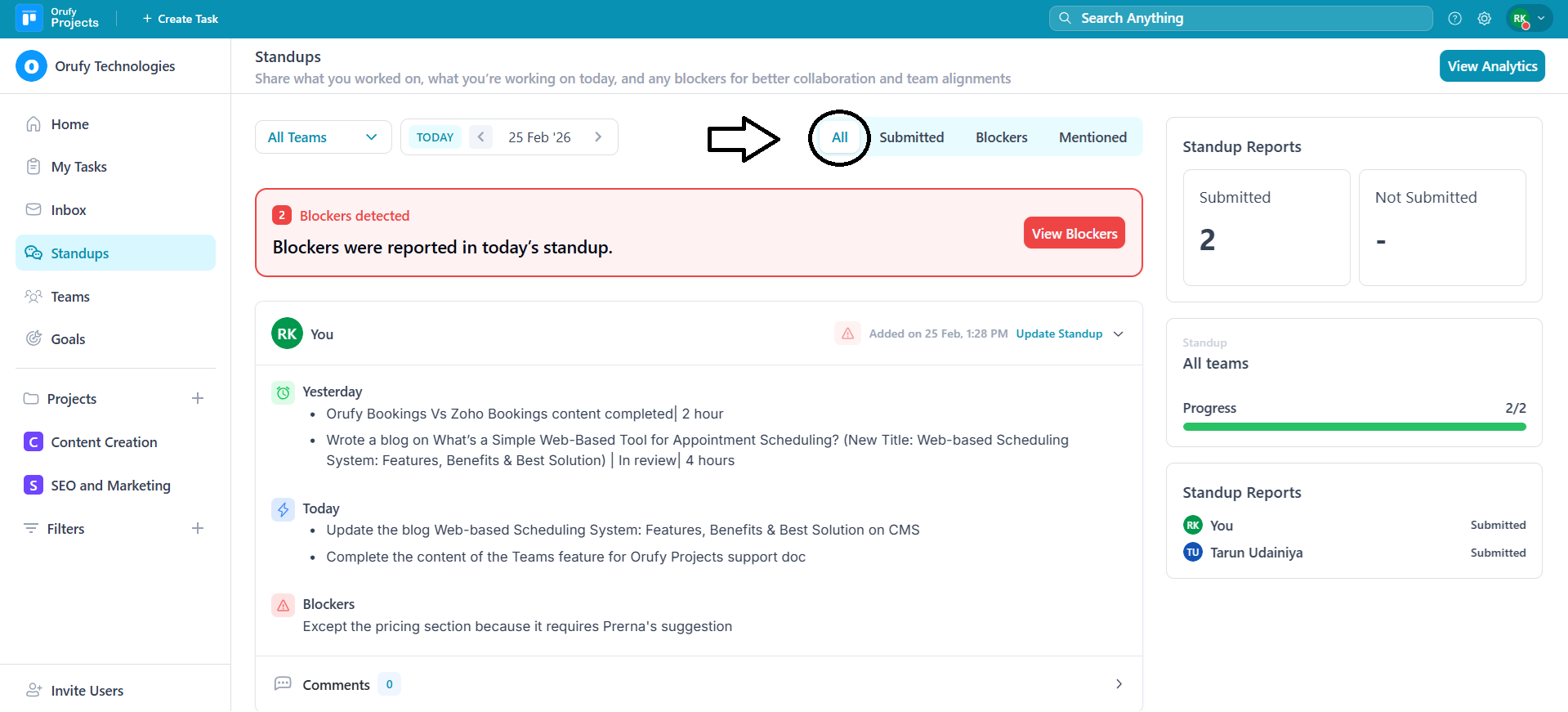Viewport: 1568px width, 712px height.
Task: Click the View Blockers button
Action: pos(1074,234)
